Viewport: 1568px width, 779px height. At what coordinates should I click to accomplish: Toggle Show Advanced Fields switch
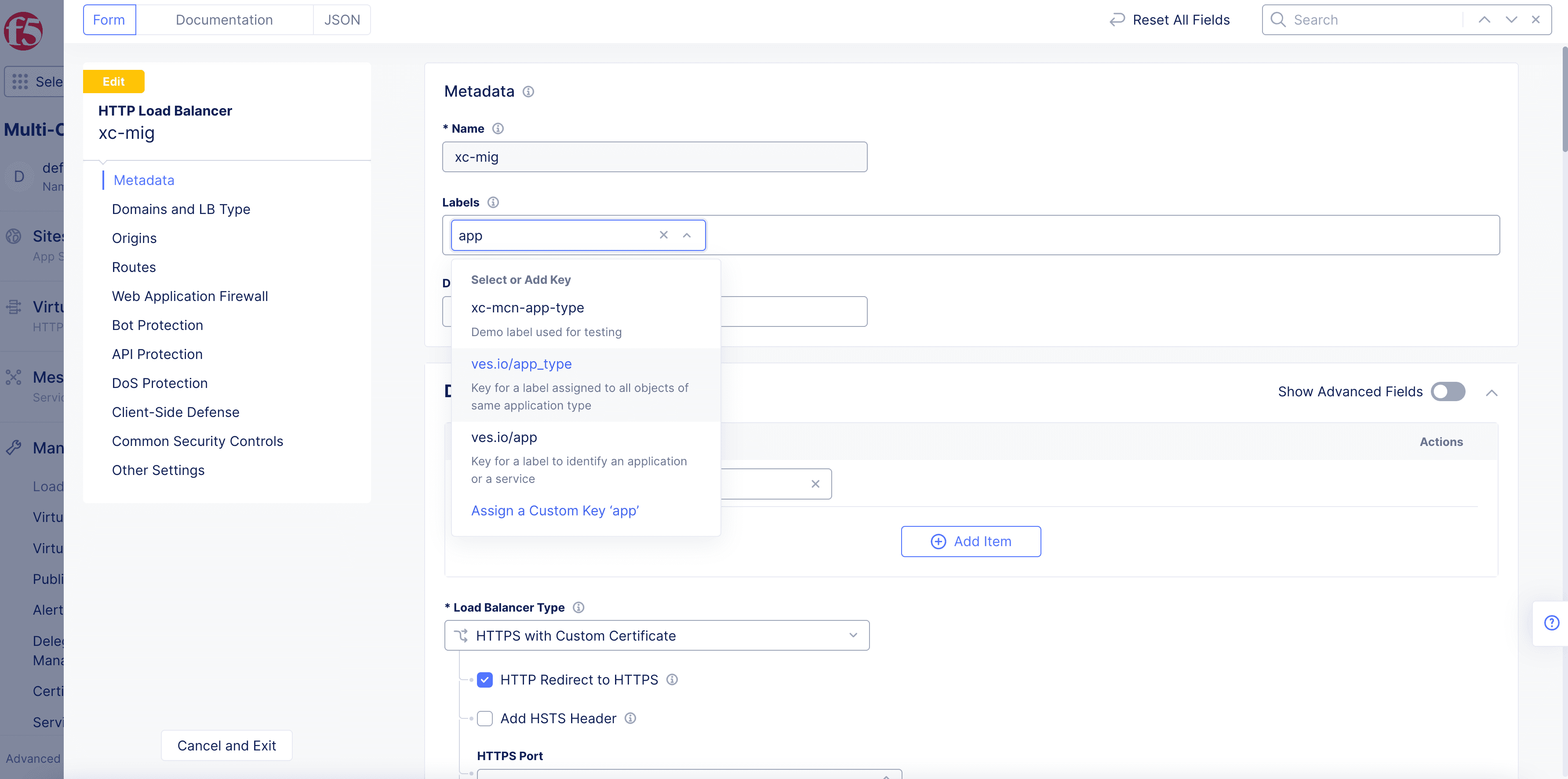(1448, 391)
